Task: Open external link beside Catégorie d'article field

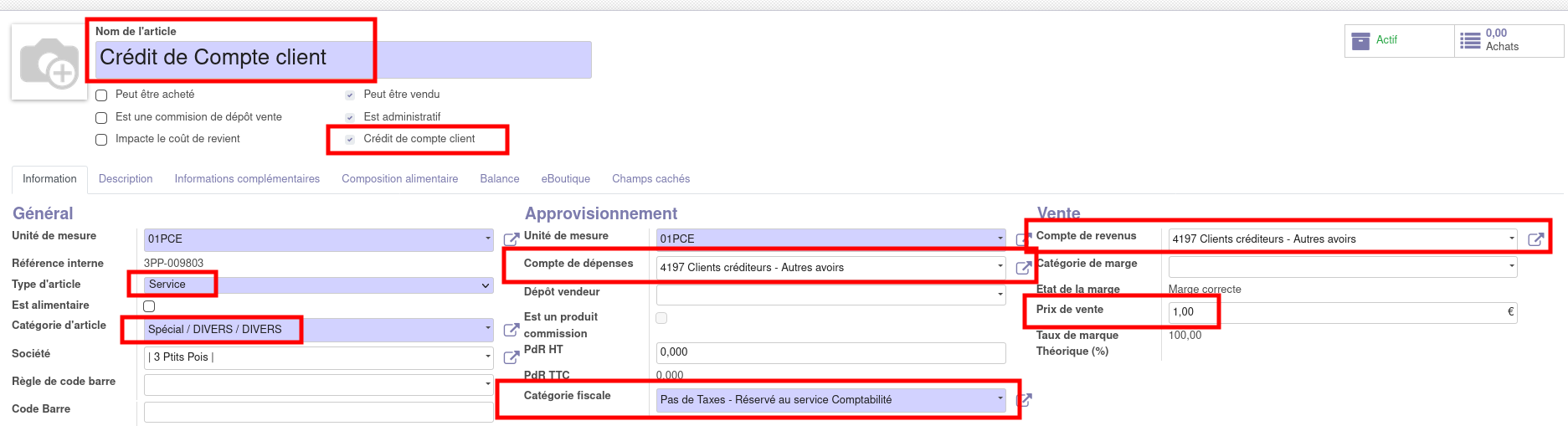Action: (x=511, y=330)
